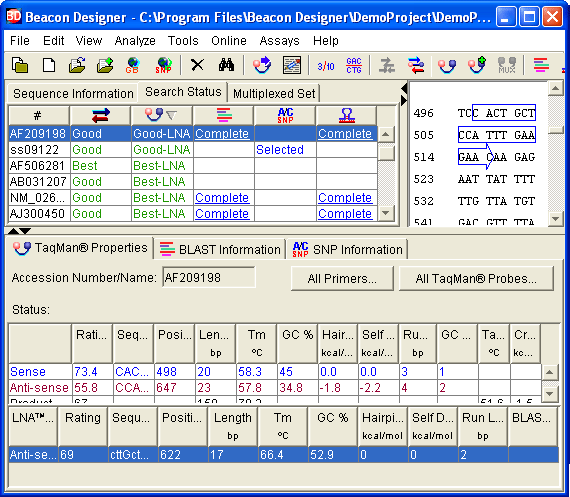
Task: Open template Complete link for AF209198
Action: click(345, 134)
